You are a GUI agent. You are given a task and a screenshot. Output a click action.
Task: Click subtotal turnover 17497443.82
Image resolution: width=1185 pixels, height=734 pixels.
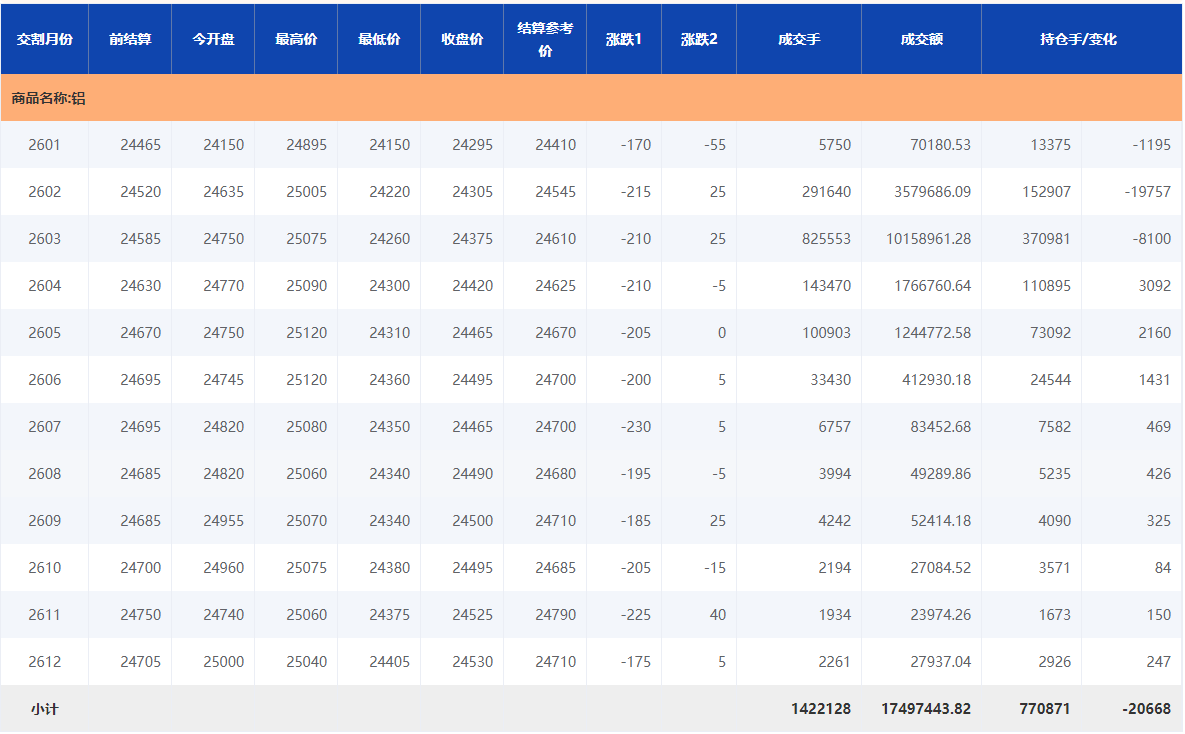(925, 709)
